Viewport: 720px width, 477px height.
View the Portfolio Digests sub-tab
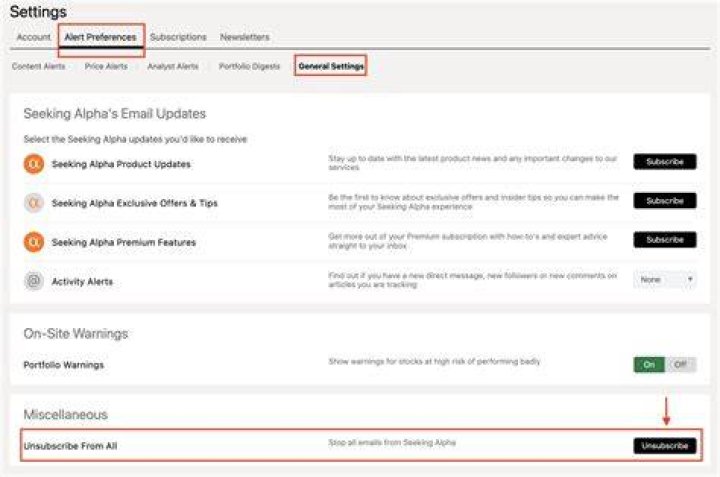[x=249, y=66]
